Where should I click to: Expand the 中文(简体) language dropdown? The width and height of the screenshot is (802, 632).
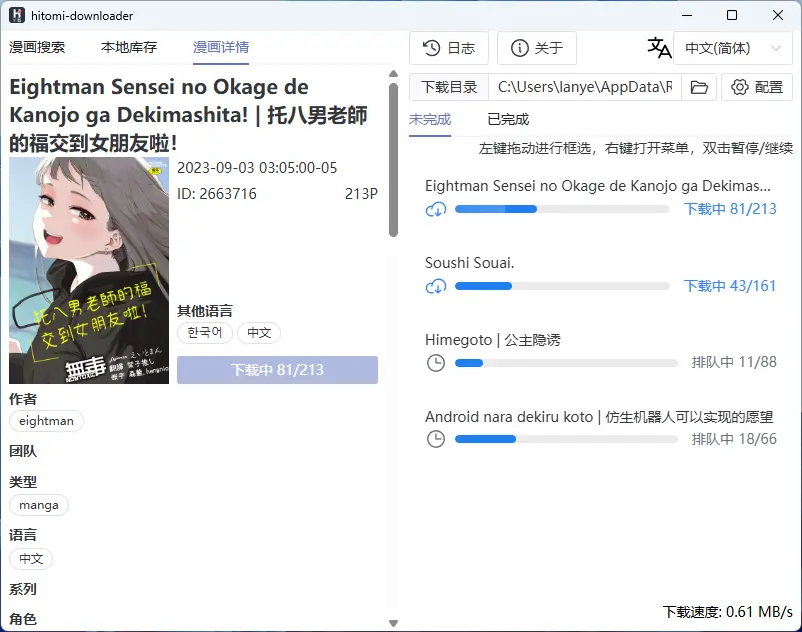[733, 48]
